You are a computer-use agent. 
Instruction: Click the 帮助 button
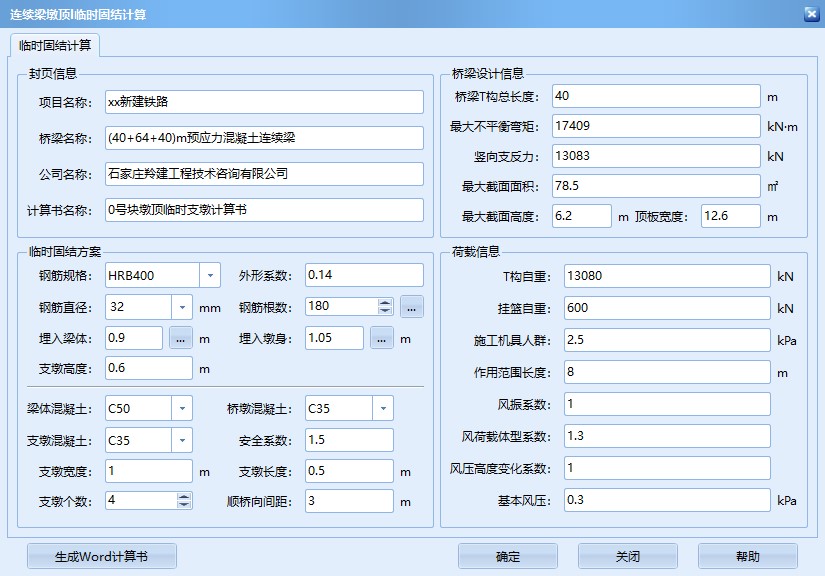point(747,557)
